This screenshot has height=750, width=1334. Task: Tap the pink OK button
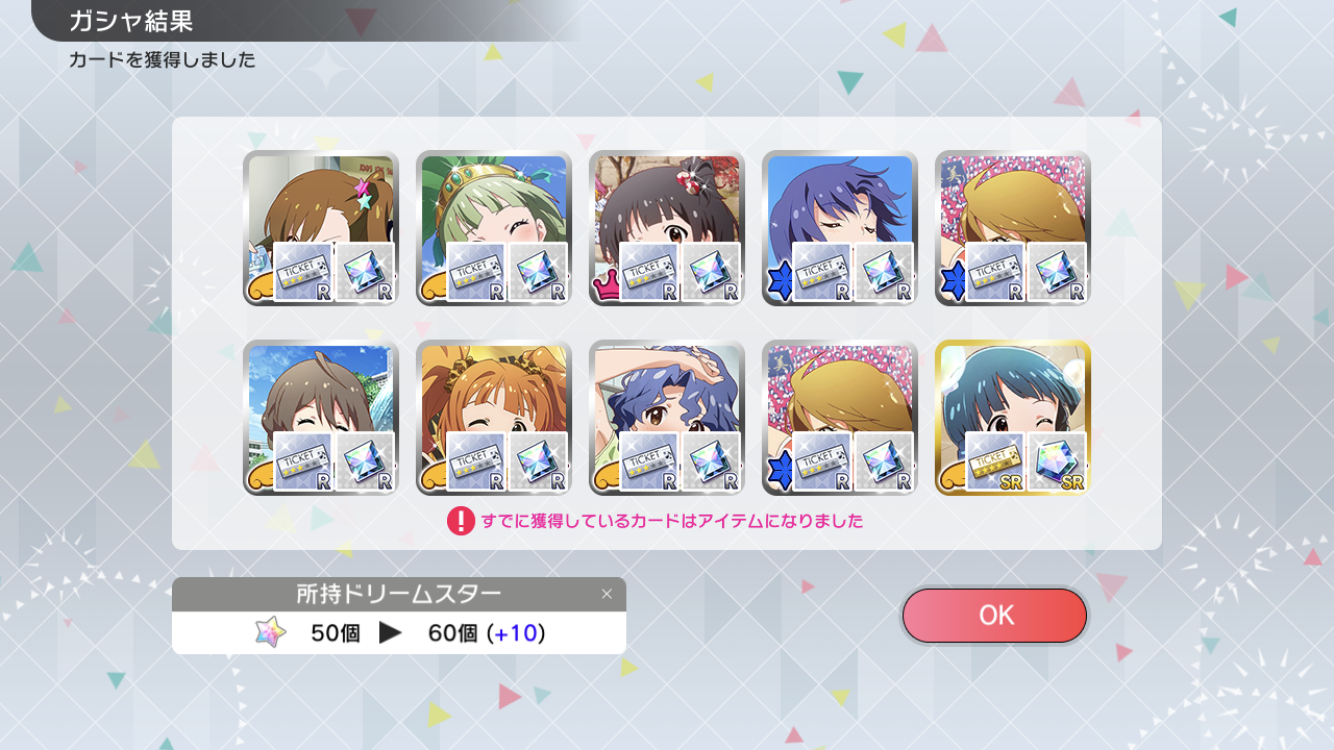point(994,615)
